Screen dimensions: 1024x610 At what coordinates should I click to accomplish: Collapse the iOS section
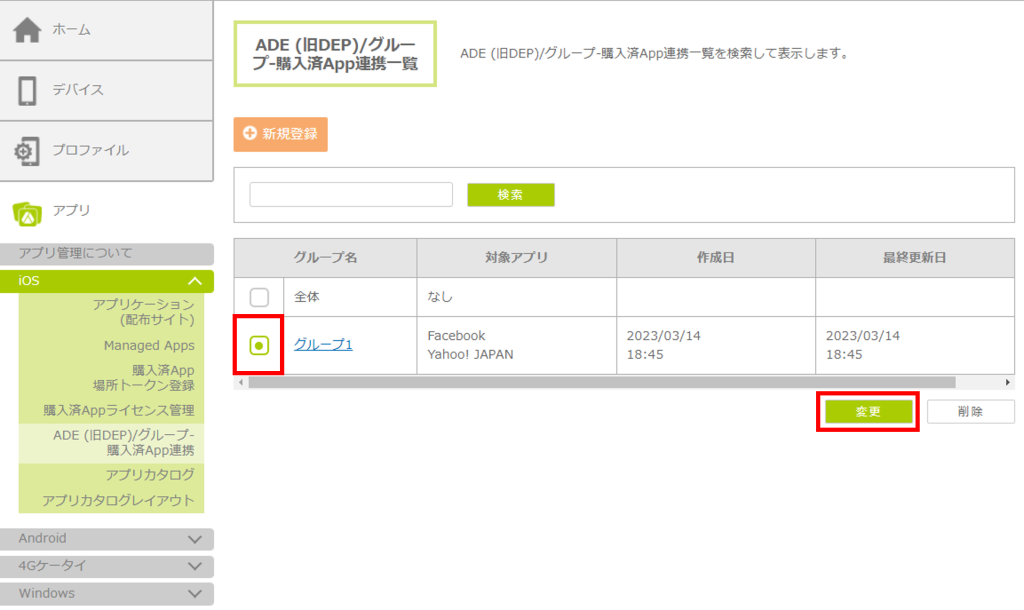click(x=195, y=281)
